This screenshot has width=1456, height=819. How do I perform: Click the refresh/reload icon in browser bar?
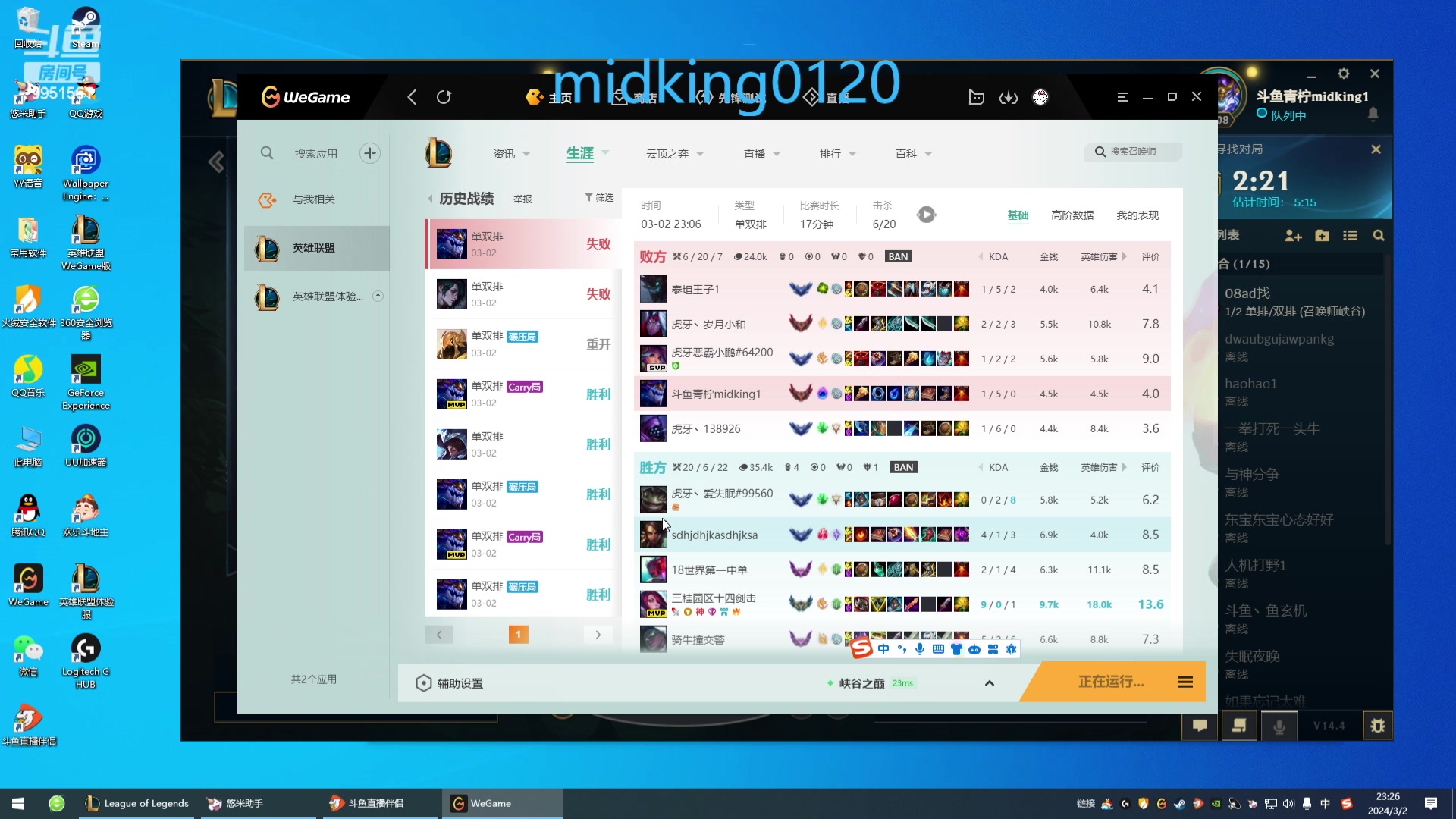[x=445, y=97]
